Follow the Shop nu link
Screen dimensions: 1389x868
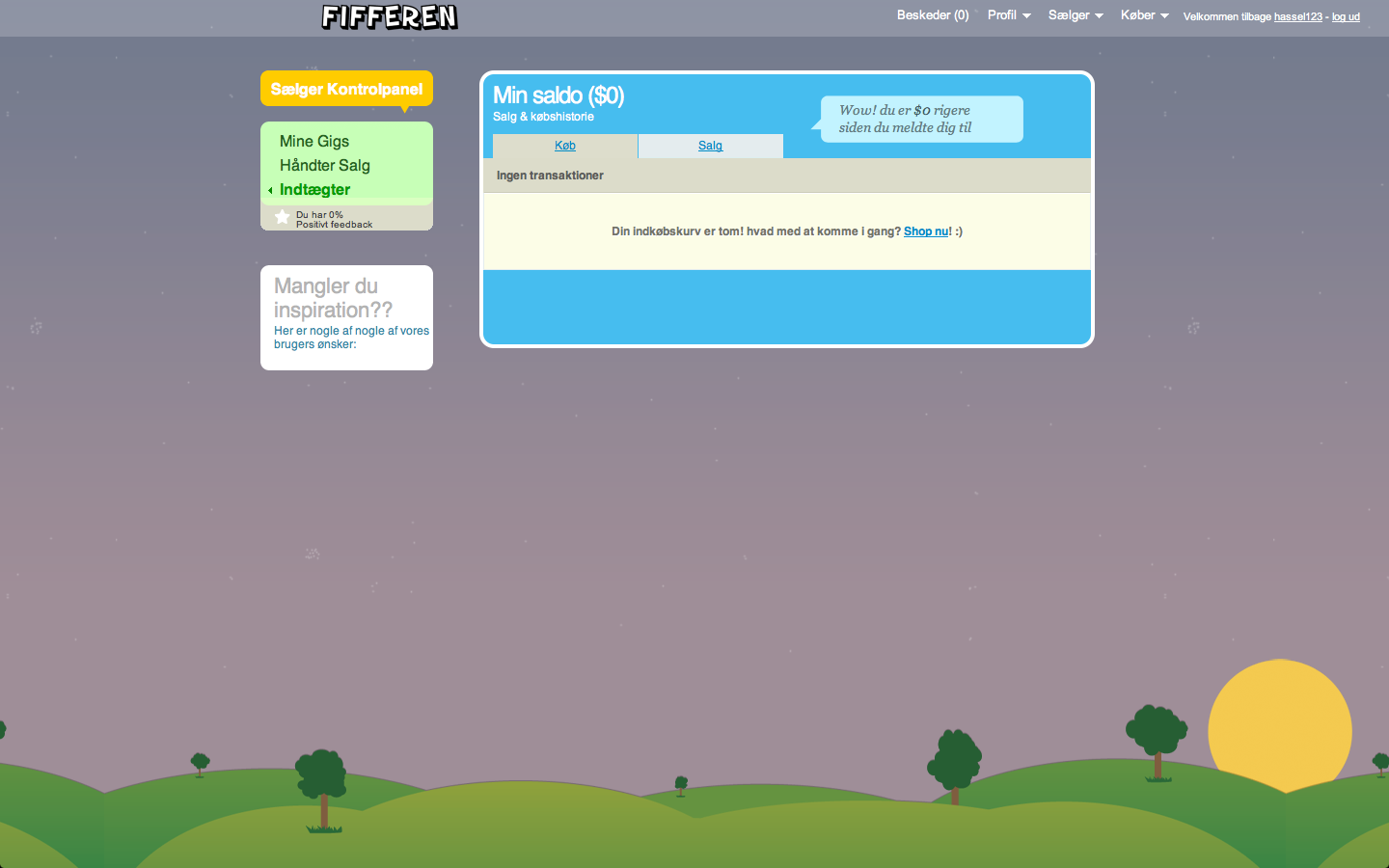click(926, 231)
